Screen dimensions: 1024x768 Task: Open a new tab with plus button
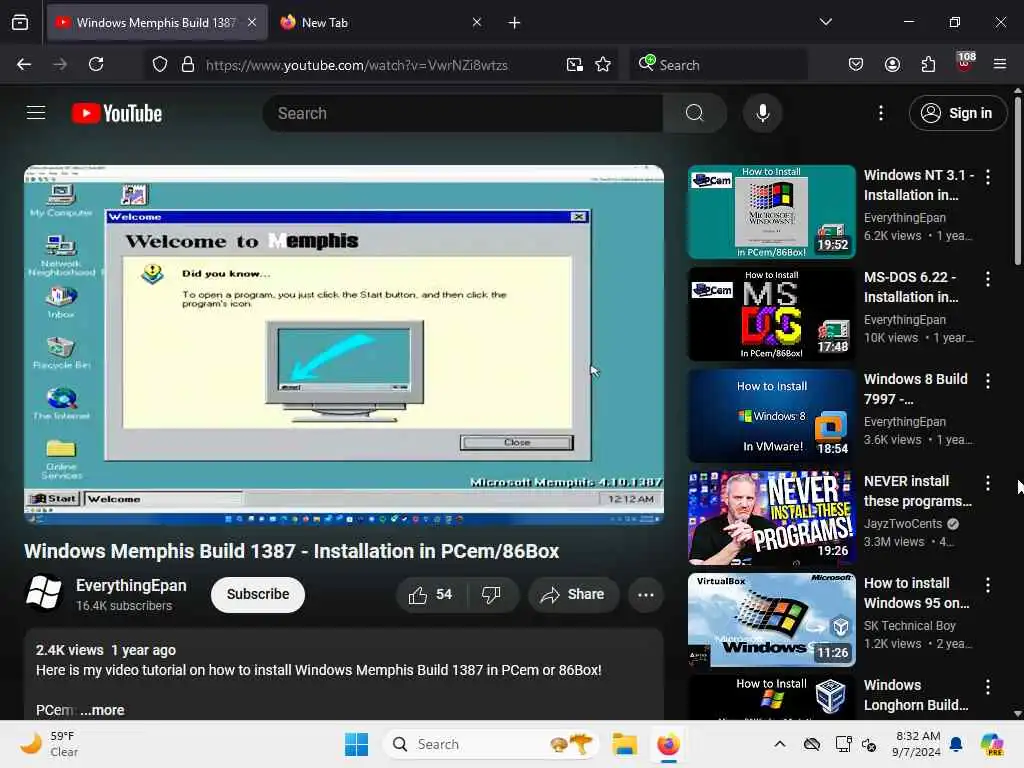(514, 23)
